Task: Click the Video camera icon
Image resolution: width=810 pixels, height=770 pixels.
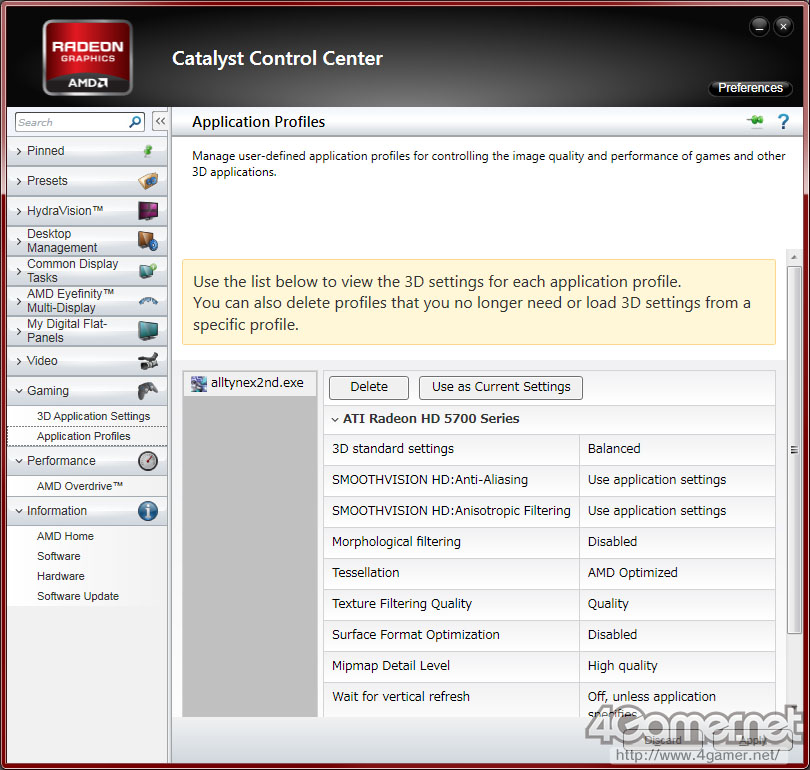Action: click(x=147, y=361)
